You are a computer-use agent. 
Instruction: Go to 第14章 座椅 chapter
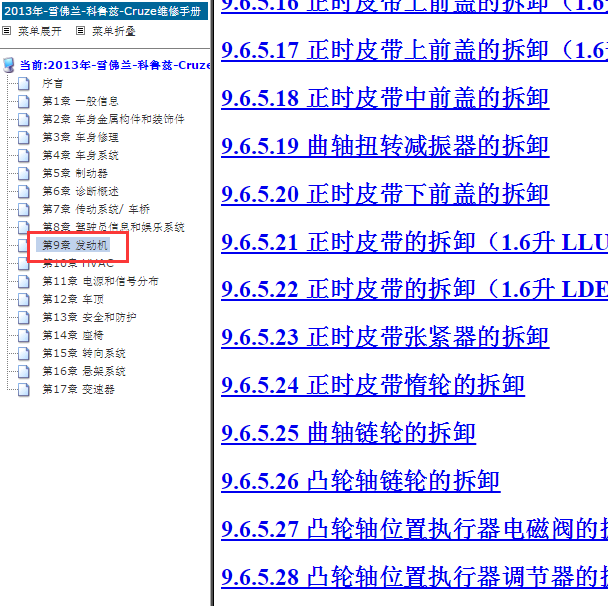(x=73, y=335)
